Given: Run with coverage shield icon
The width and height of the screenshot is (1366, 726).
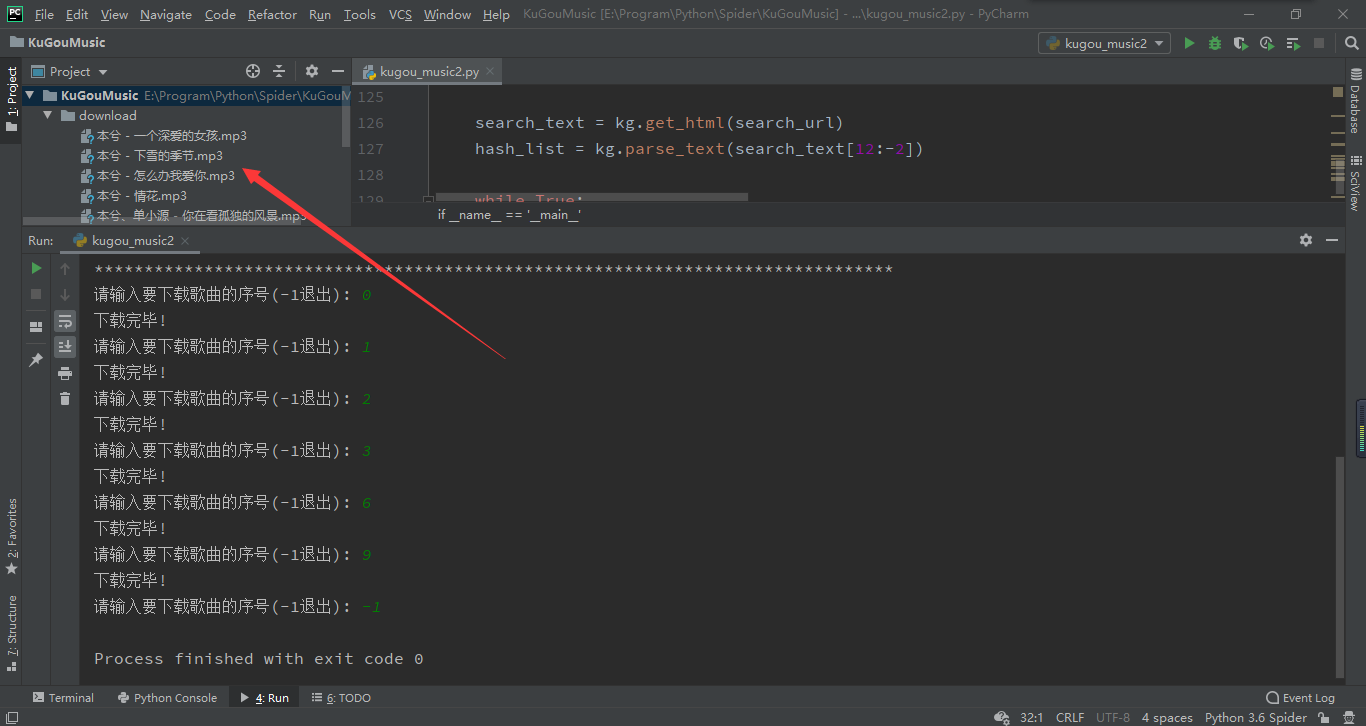Looking at the screenshot, I should click(1241, 43).
